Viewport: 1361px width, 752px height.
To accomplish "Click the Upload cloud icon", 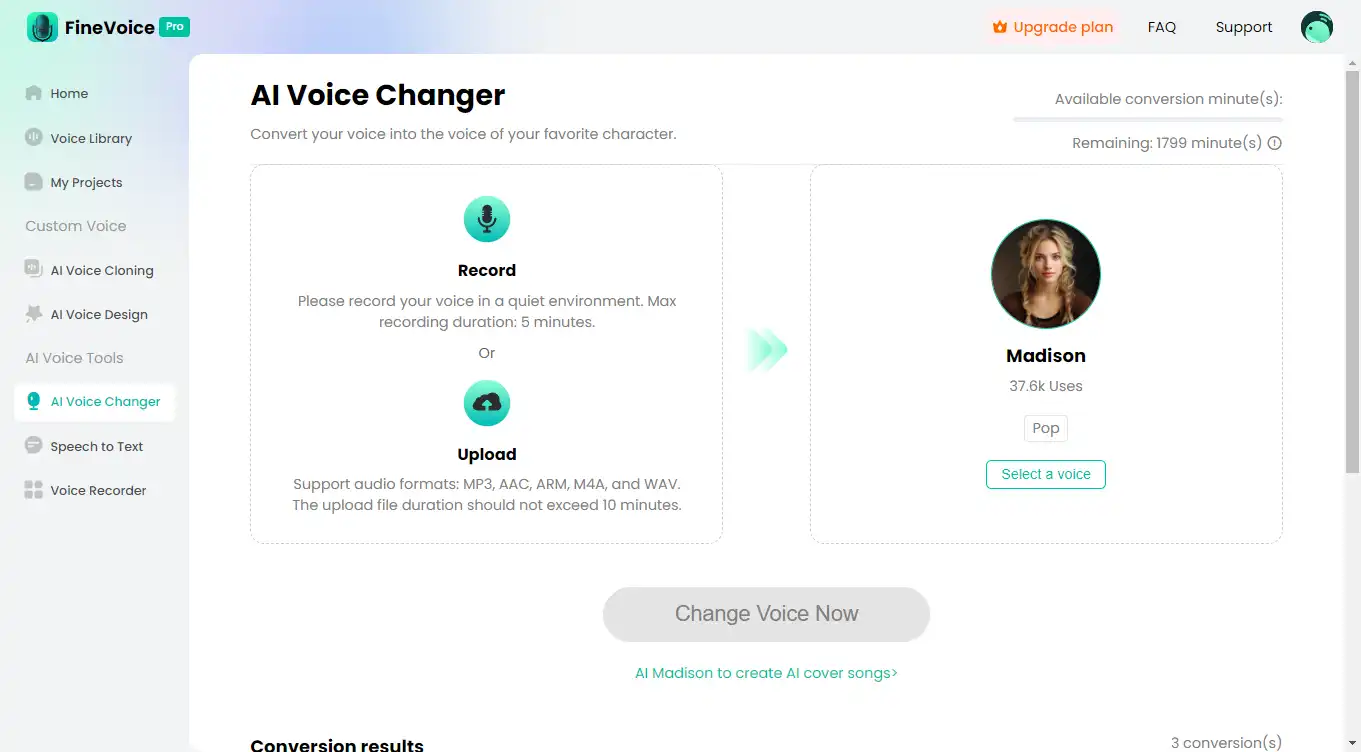I will (487, 403).
